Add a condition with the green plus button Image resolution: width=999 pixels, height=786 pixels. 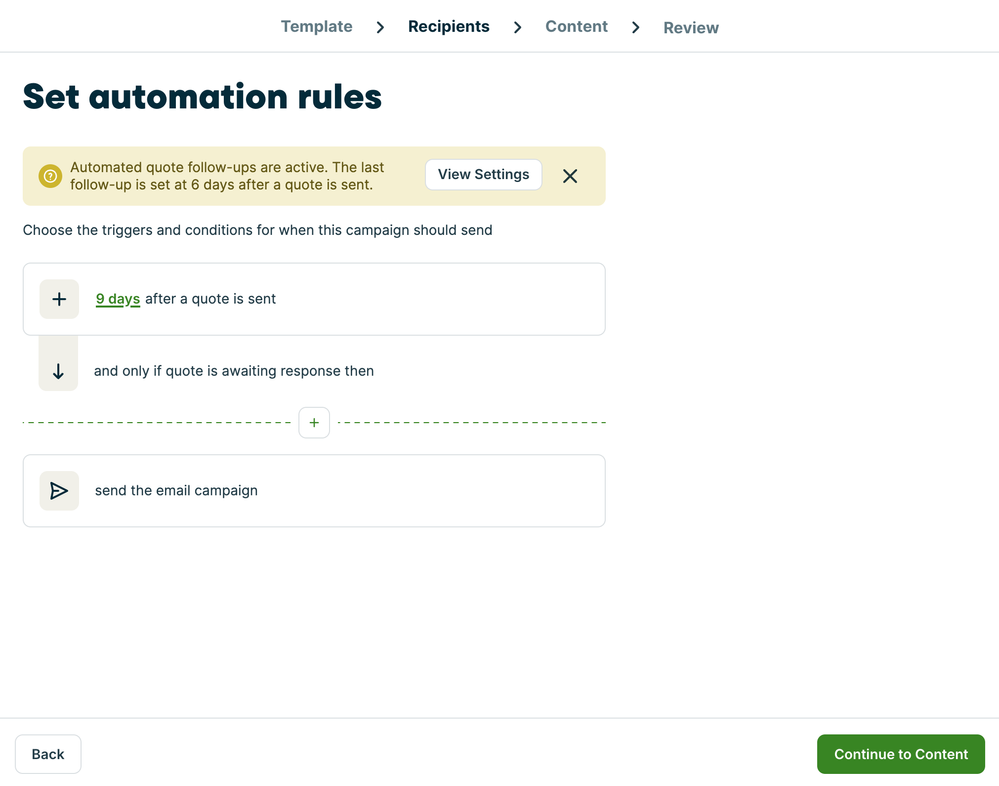tap(314, 423)
